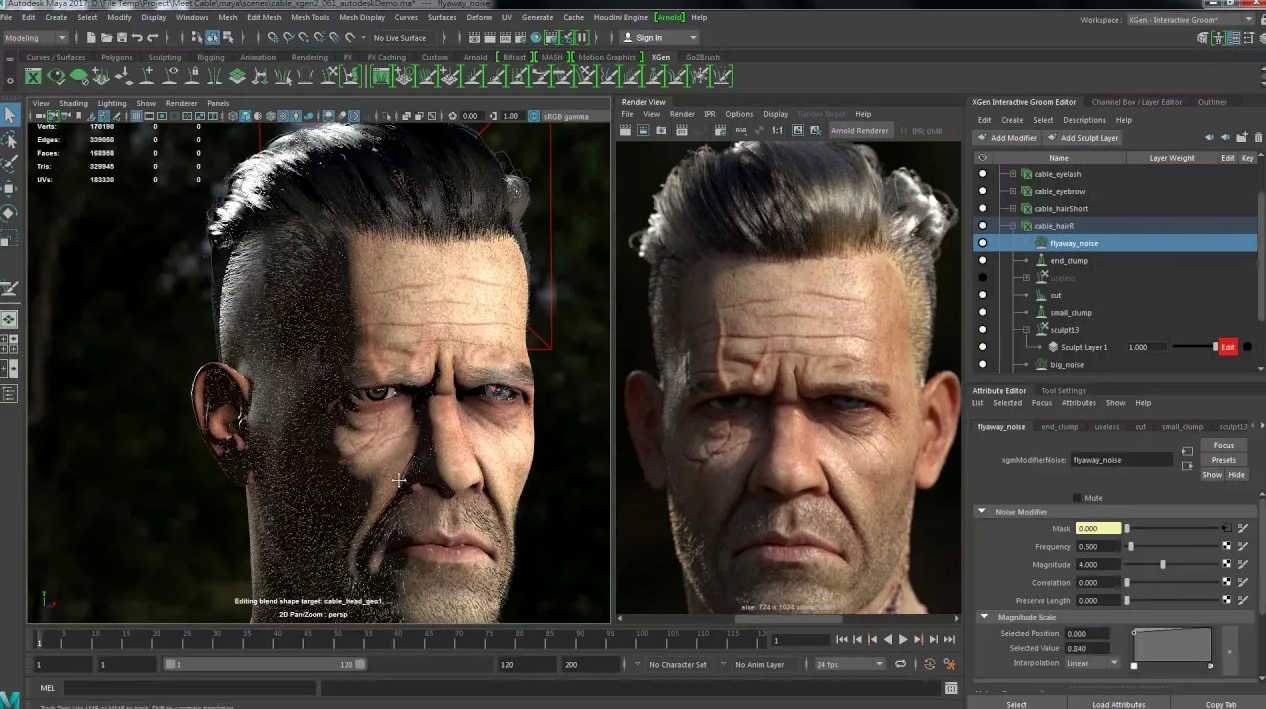Open the Mesh Tools menu
The height and width of the screenshot is (709, 1266).
pyautogui.click(x=309, y=17)
